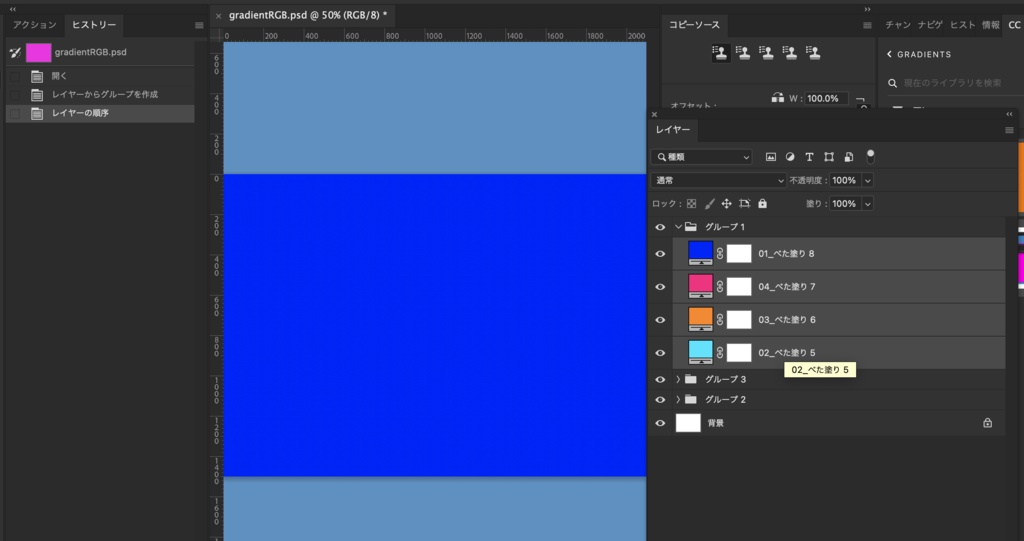
Task: Hide layer 03_べた塗り 6 visibility eye
Action: point(660,320)
